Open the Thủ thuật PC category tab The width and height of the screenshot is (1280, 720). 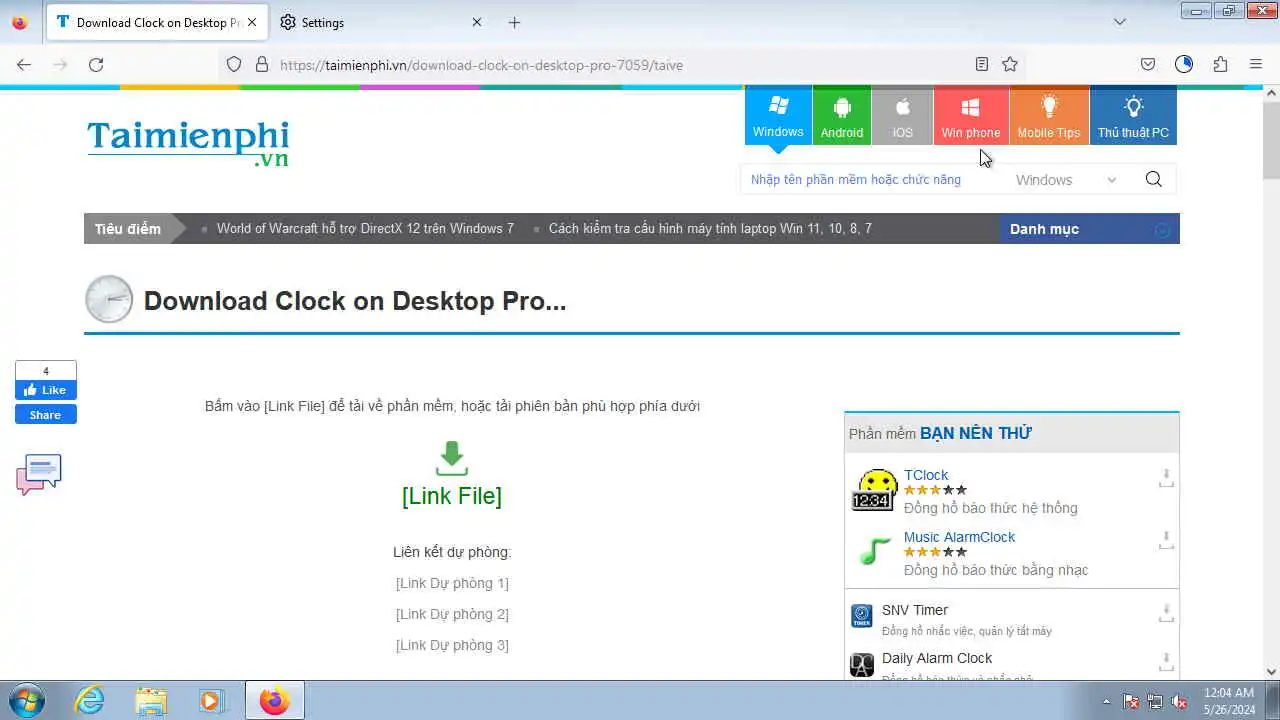click(1133, 116)
